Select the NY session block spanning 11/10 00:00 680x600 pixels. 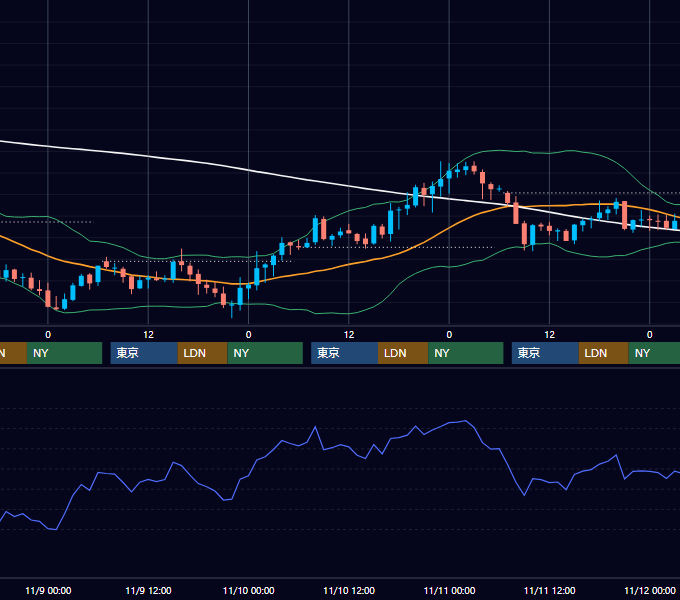click(x=265, y=353)
